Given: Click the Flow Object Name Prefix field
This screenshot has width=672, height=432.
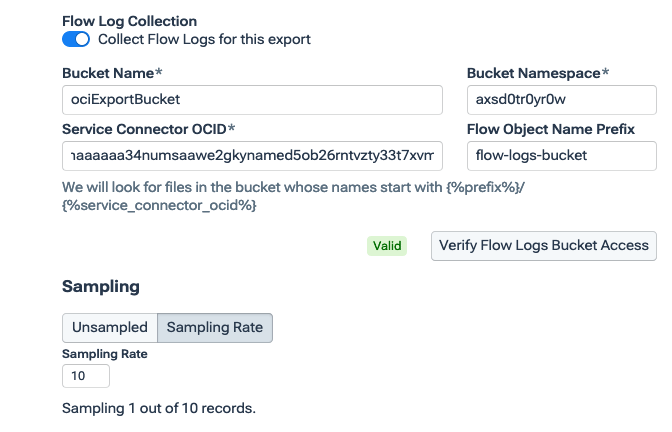Looking at the screenshot, I should (x=561, y=156).
